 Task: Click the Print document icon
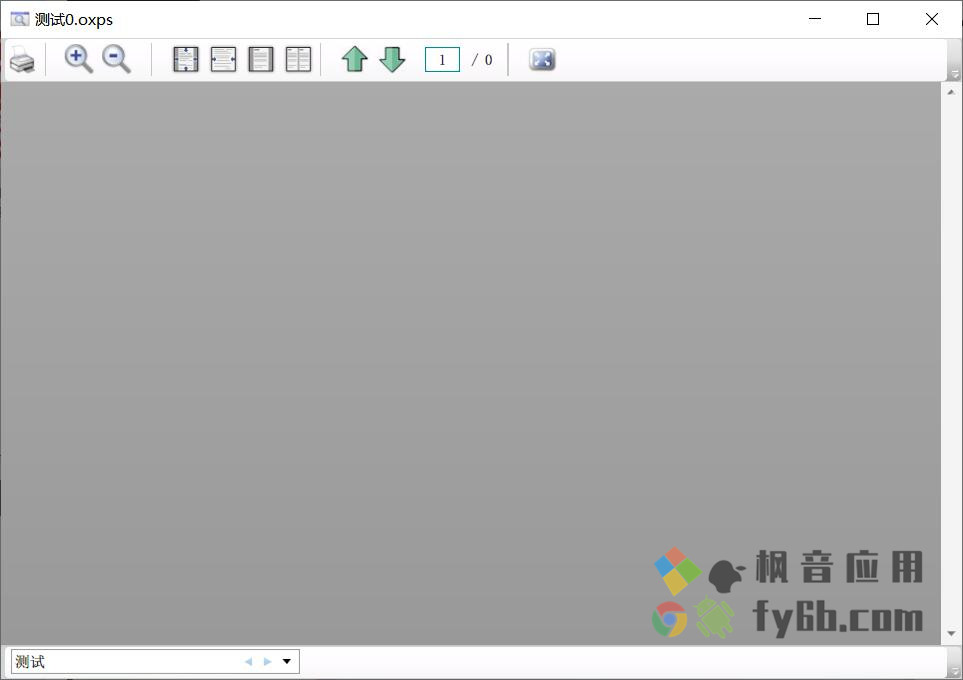22,60
